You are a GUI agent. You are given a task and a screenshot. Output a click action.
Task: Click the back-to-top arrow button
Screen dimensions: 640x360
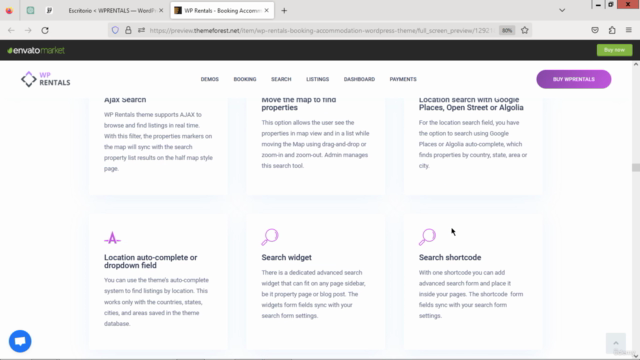point(616,343)
